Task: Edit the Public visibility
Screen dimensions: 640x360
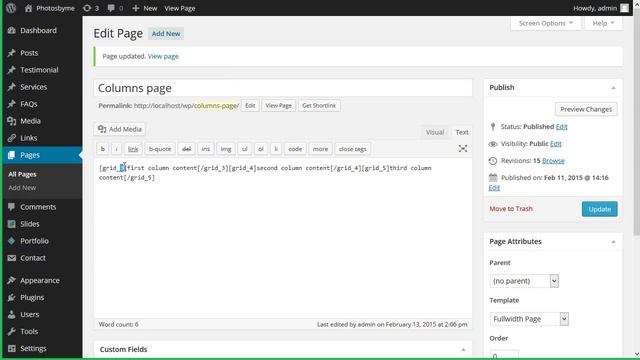Action: point(556,144)
